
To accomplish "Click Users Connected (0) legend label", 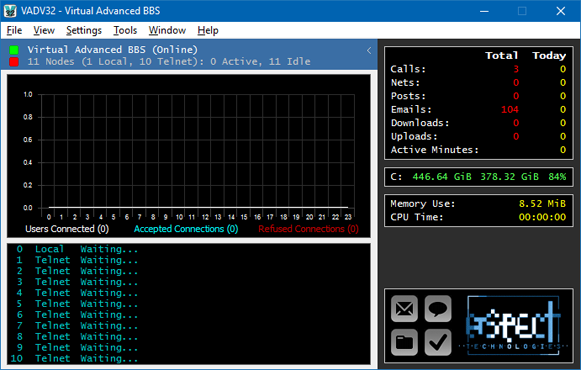I will (67, 229).
